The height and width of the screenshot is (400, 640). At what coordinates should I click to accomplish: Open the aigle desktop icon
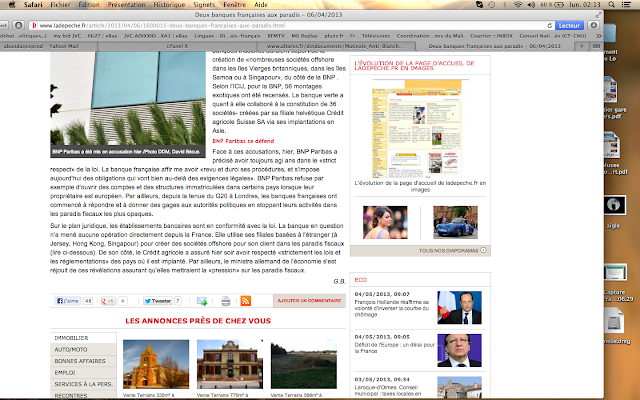(x=613, y=205)
